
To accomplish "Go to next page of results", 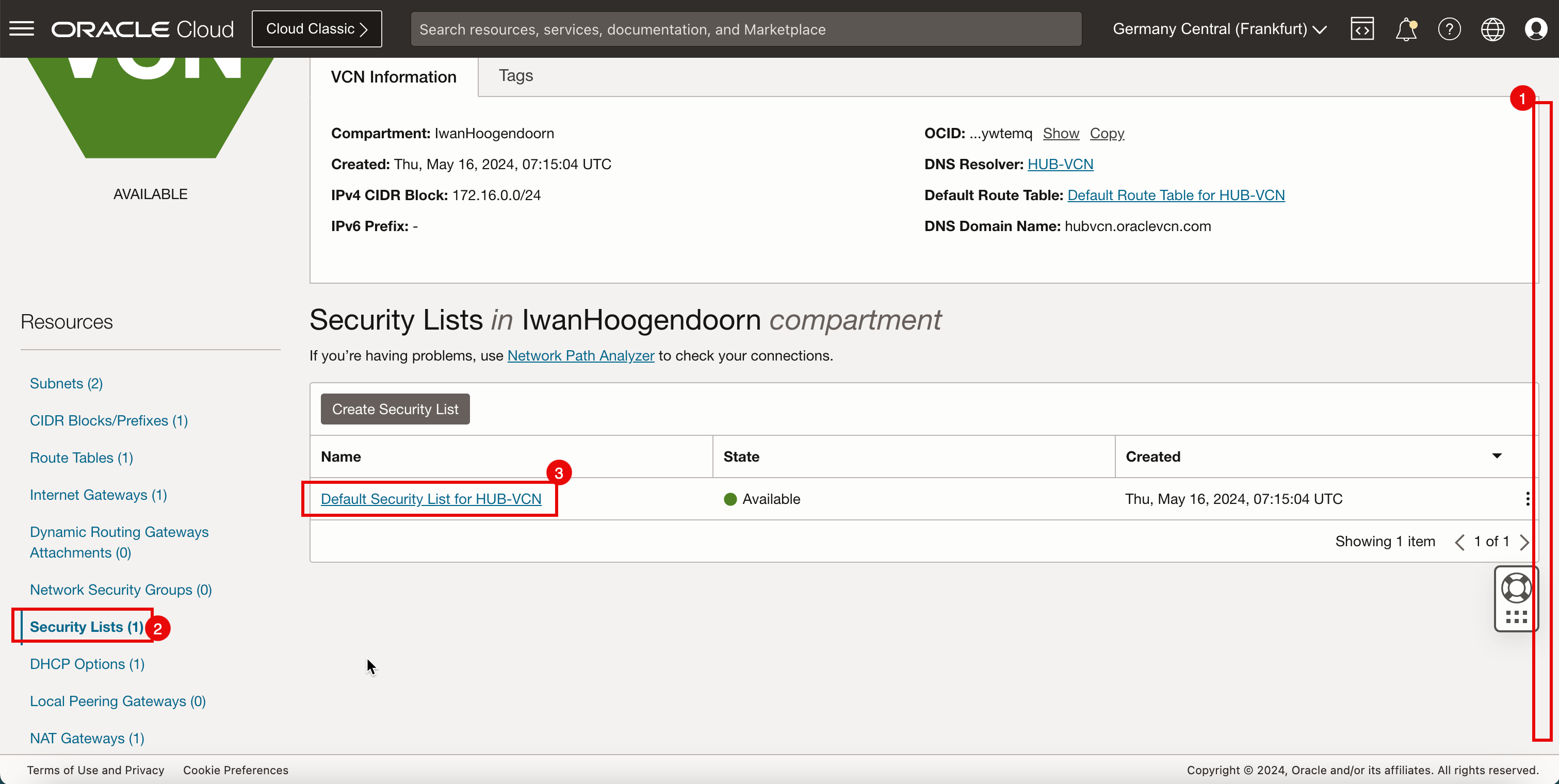I will click(x=1524, y=542).
